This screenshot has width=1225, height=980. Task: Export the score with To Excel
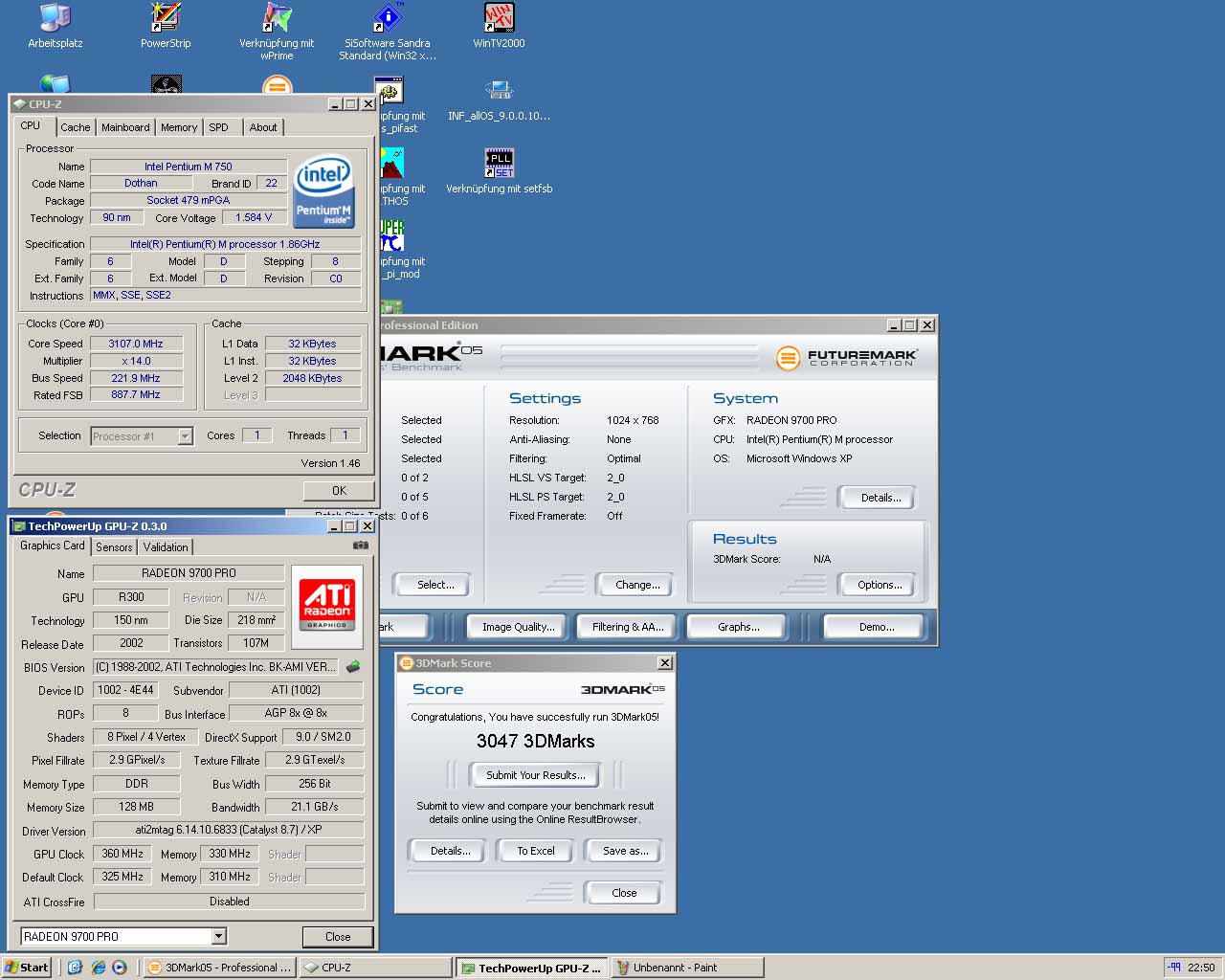click(536, 851)
